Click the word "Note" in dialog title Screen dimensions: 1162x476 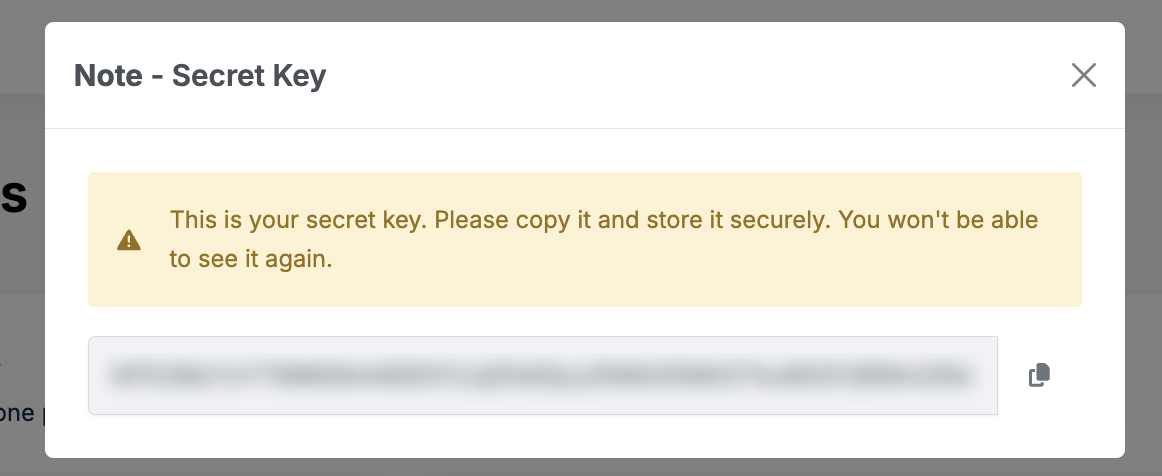(108, 76)
